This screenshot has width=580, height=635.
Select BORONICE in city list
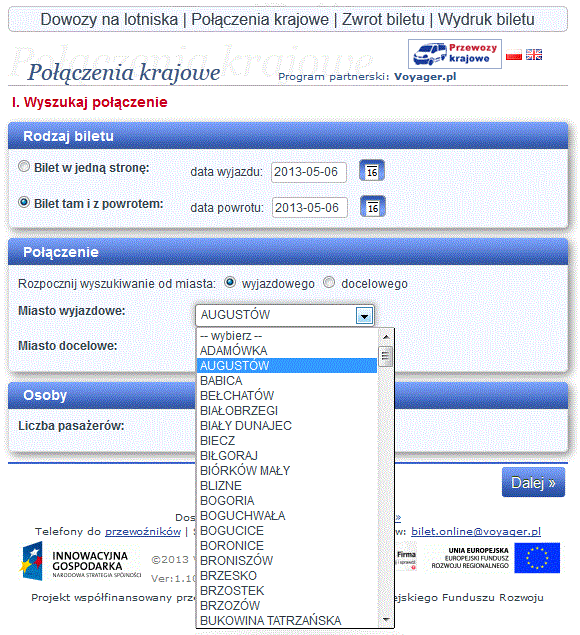pyautogui.click(x=287, y=546)
